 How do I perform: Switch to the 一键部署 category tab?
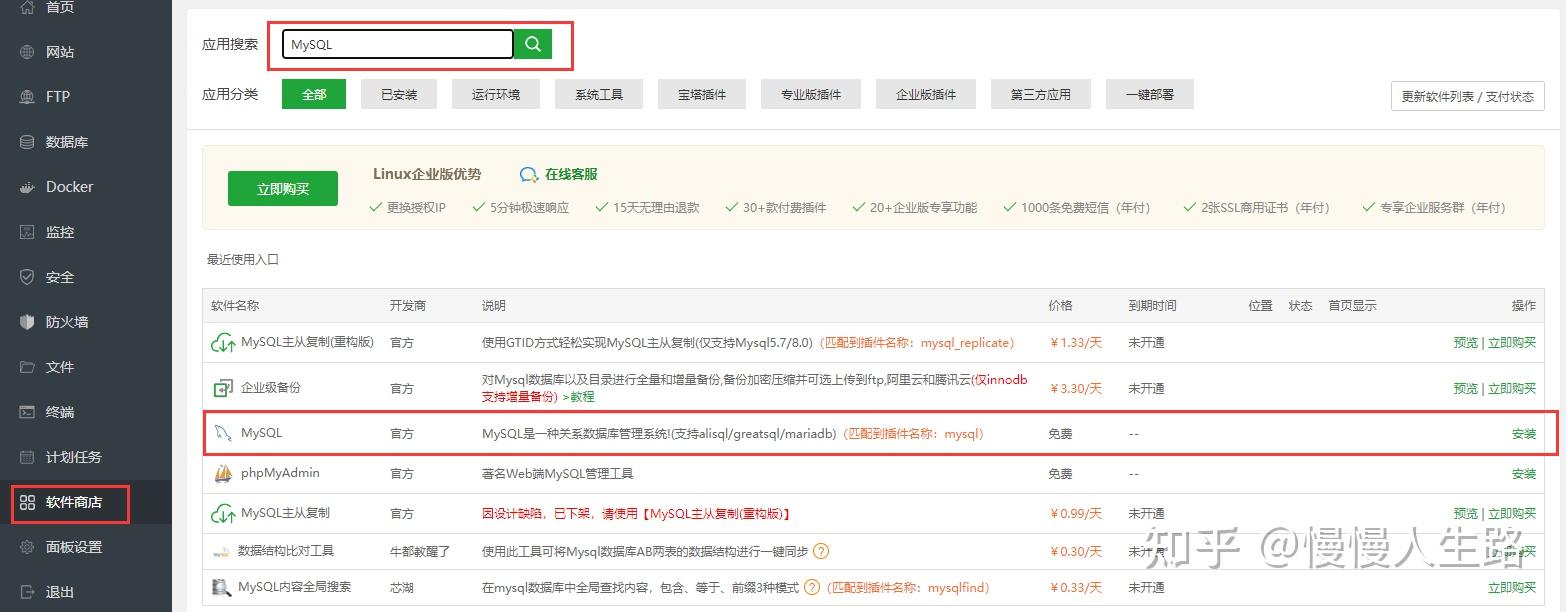[x=1150, y=94]
